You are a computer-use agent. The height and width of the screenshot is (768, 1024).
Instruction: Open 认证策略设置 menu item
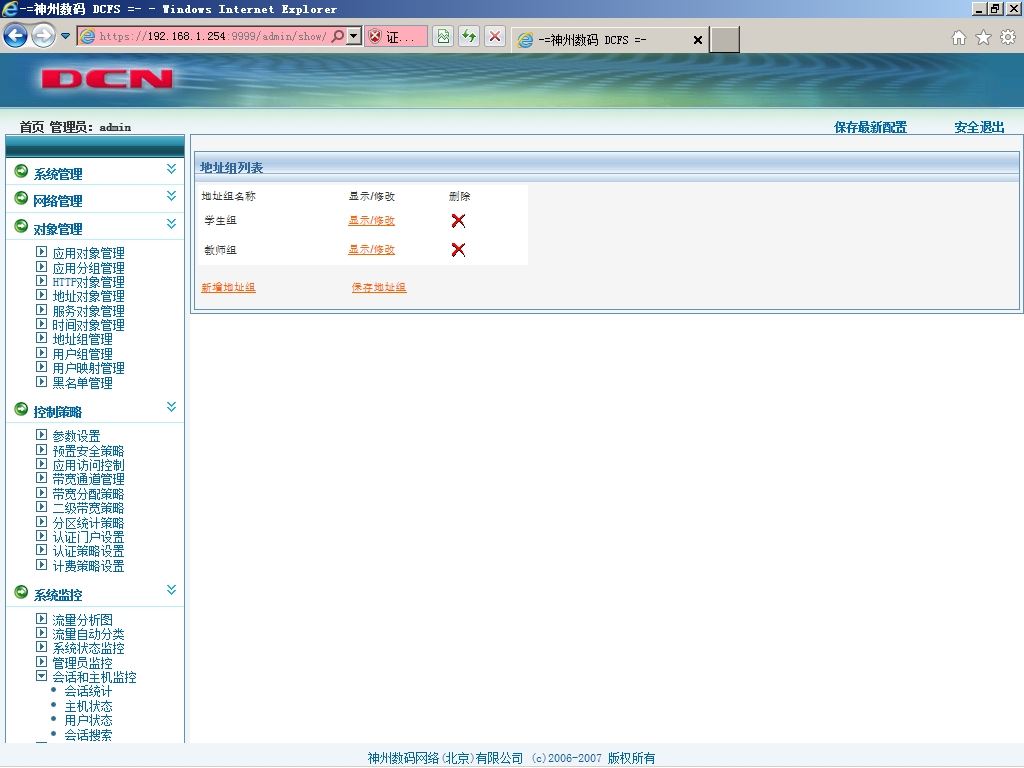point(88,551)
